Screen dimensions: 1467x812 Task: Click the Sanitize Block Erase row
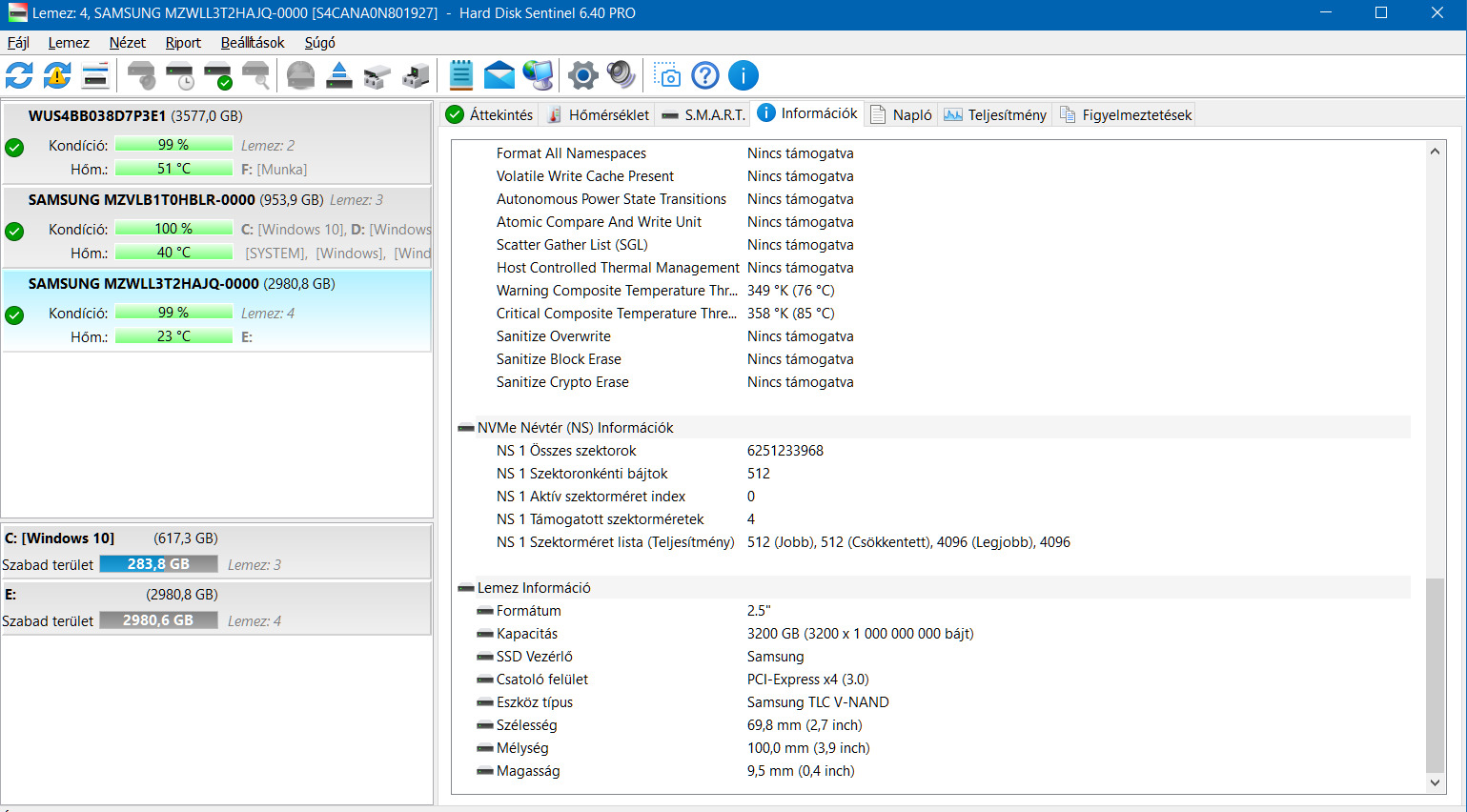933,359
